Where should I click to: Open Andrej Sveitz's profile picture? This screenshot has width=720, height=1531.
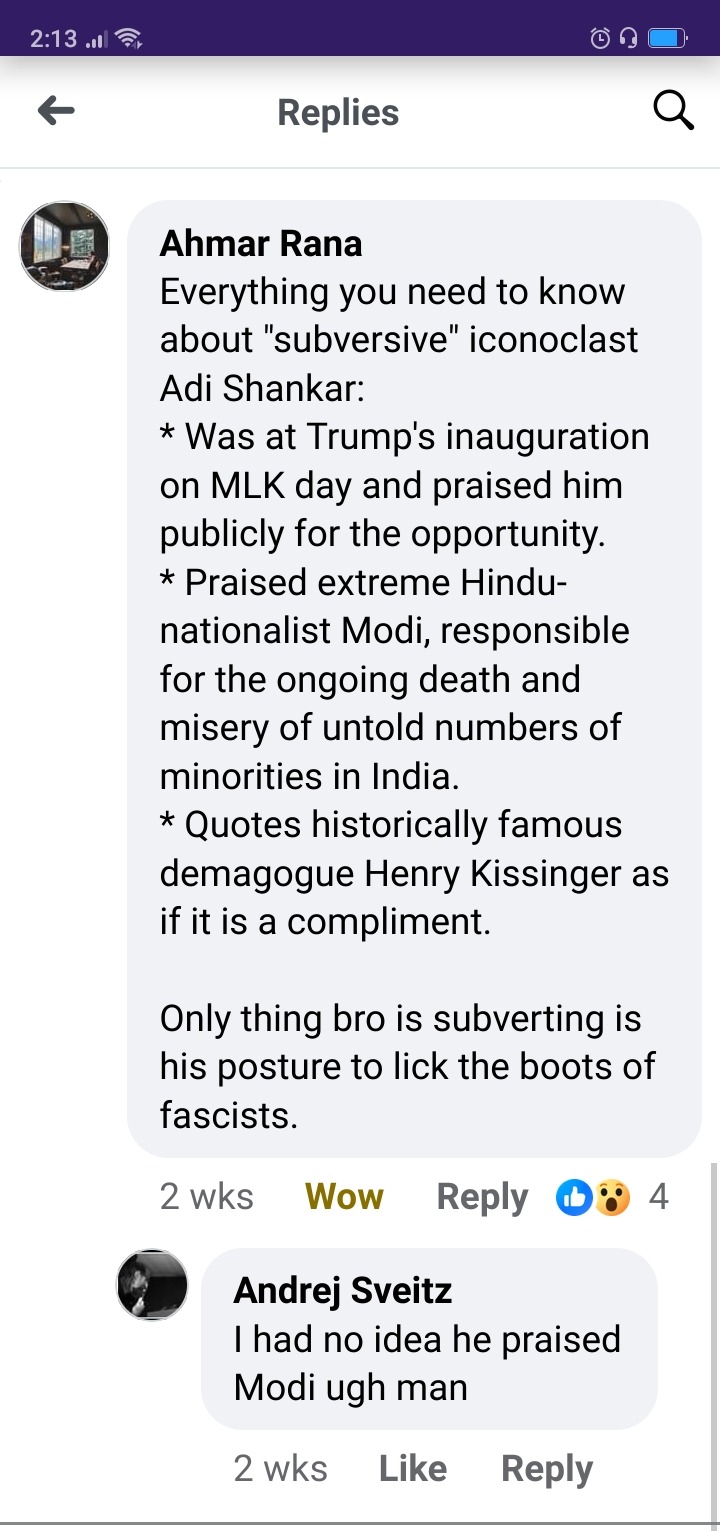pyautogui.click(x=152, y=1284)
